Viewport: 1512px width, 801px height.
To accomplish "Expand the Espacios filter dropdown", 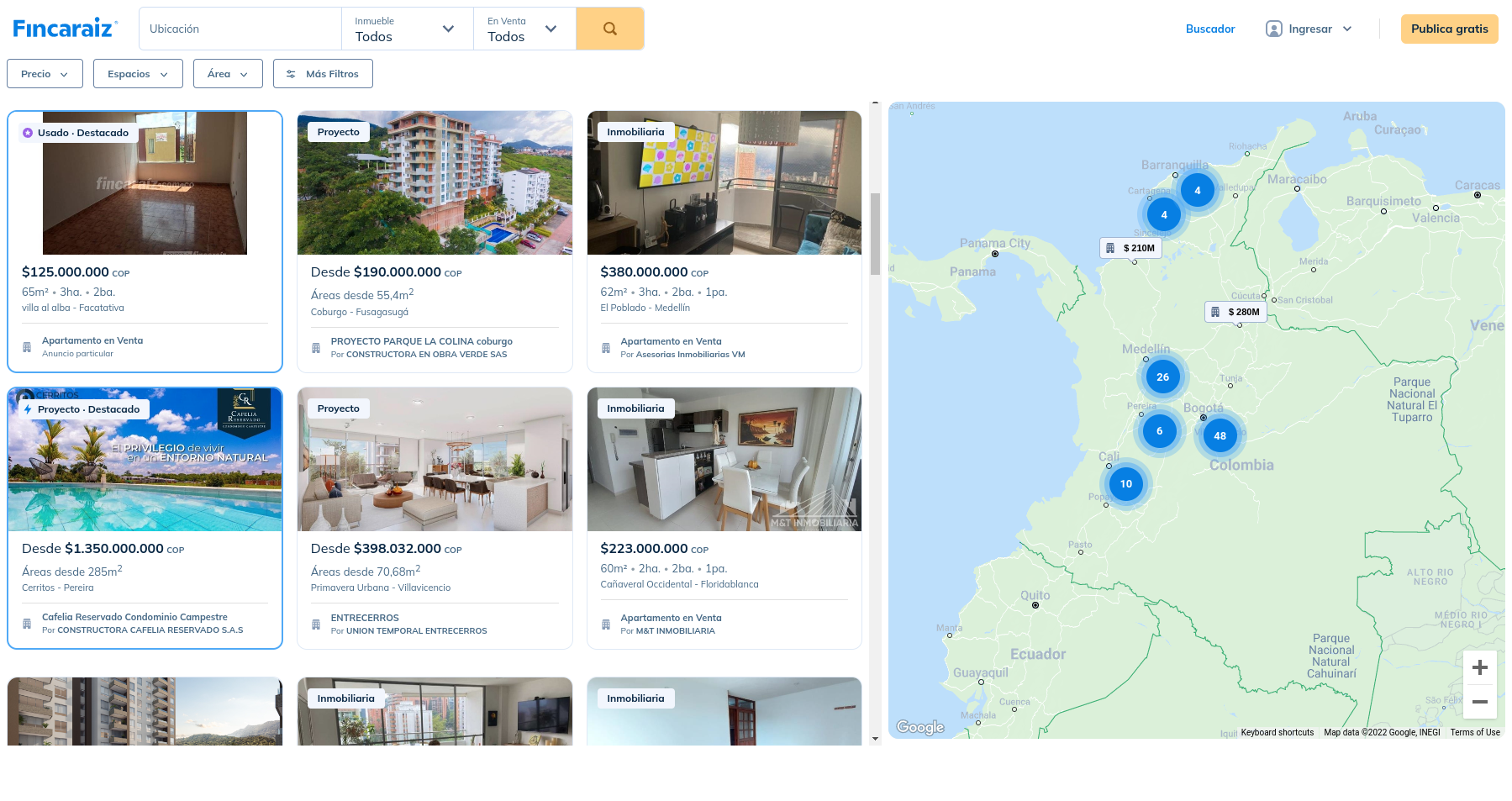I will tap(138, 74).
